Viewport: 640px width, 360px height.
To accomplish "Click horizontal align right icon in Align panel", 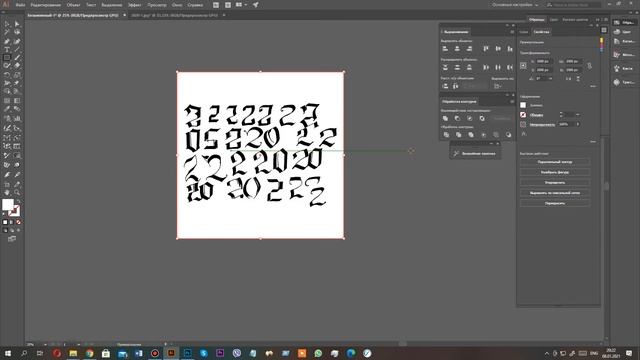I will point(469,49).
